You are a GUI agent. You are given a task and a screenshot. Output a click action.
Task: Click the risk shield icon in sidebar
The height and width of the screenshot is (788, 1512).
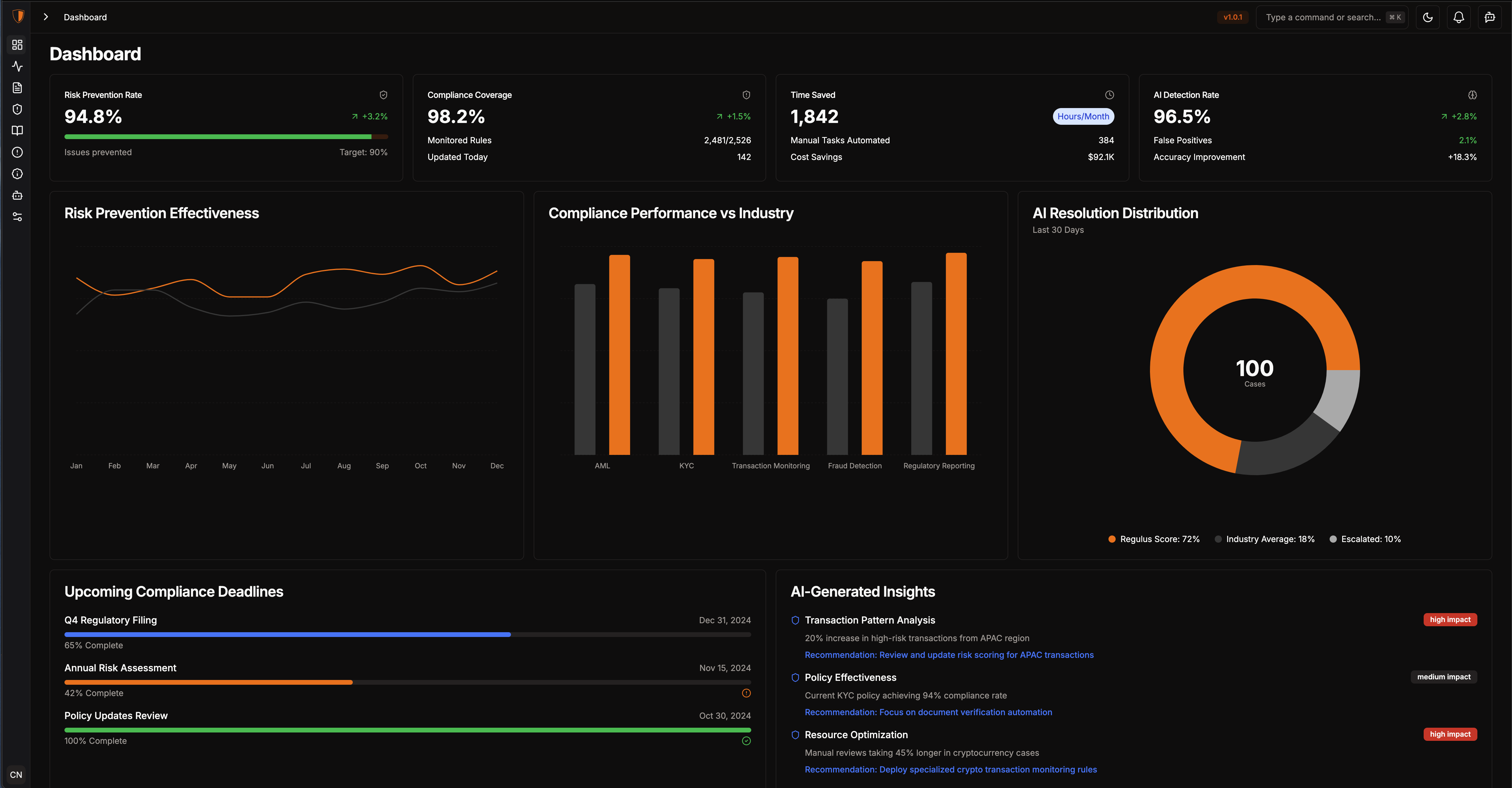coord(17,109)
